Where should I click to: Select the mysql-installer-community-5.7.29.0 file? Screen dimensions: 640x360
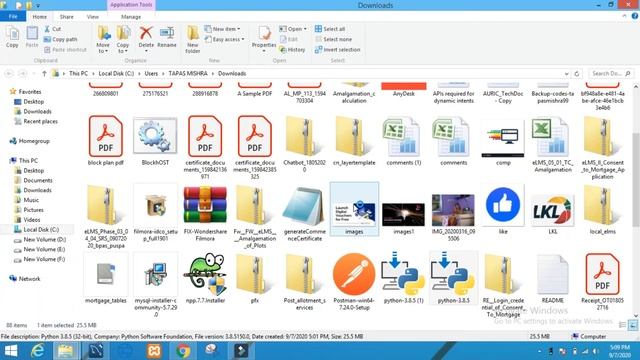click(x=155, y=274)
